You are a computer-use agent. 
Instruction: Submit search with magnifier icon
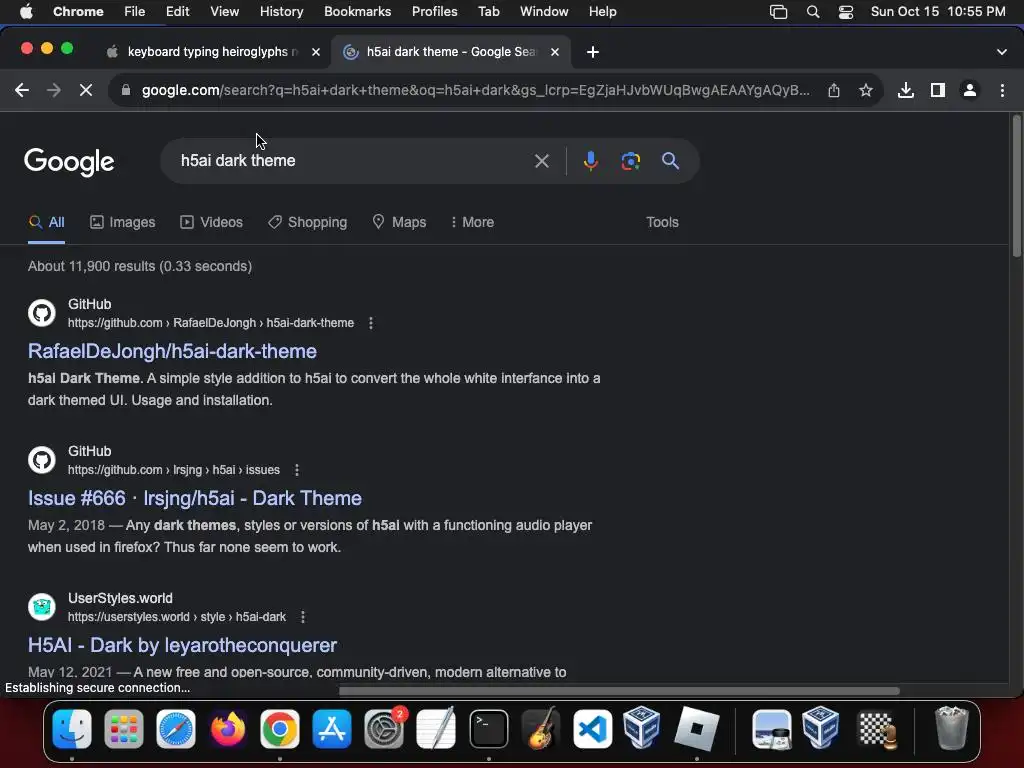point(670,161)
